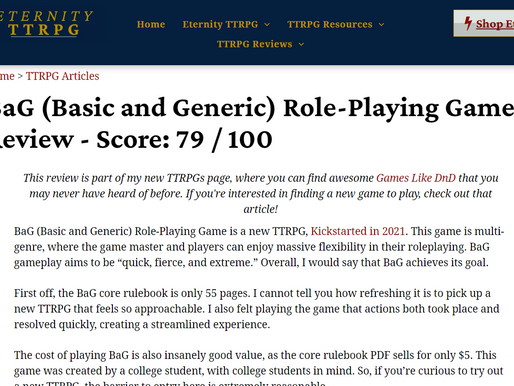Expand the TTRPG Reviews dropdown chevron

pyautogui.click(x=301, y=44)
